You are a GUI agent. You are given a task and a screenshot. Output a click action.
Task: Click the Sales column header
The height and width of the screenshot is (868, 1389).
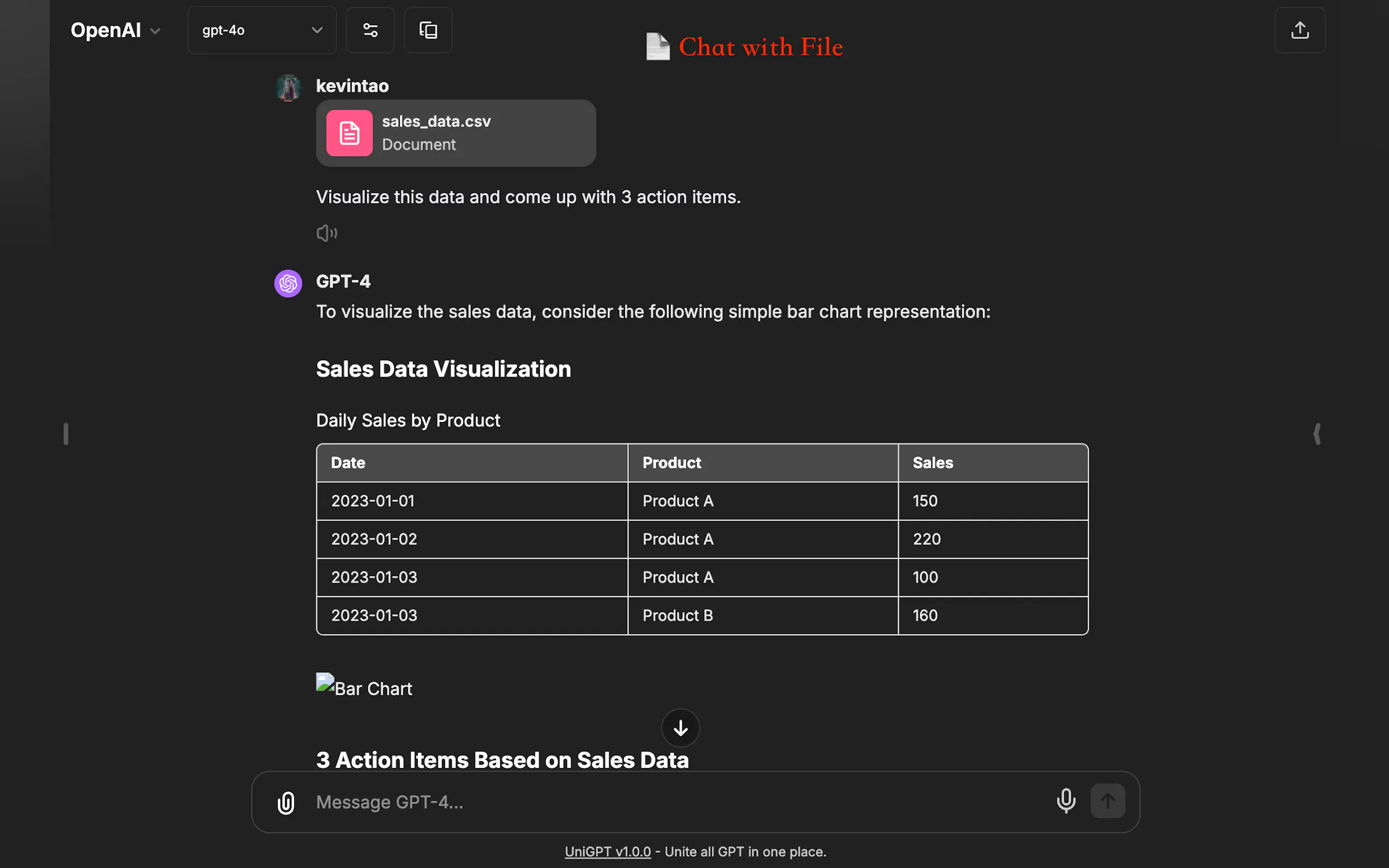pos(932,463)
